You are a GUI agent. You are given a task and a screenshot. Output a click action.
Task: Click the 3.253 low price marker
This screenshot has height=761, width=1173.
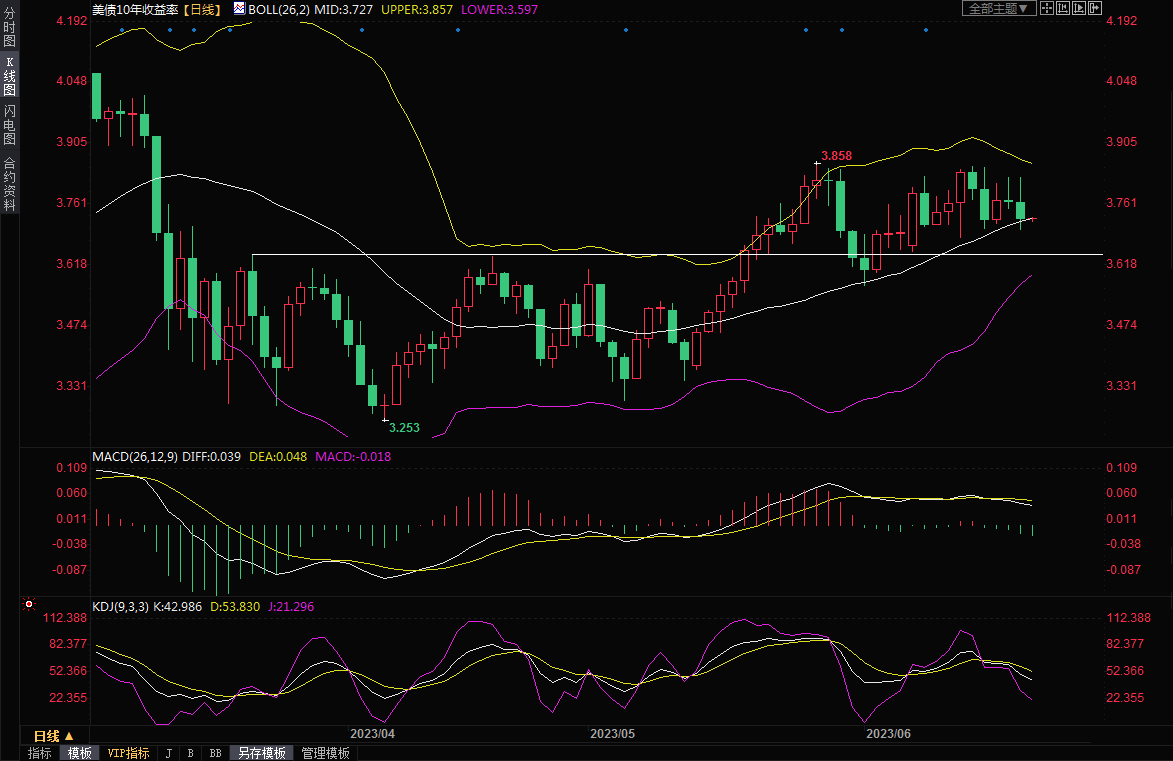(x=404, y=428)
